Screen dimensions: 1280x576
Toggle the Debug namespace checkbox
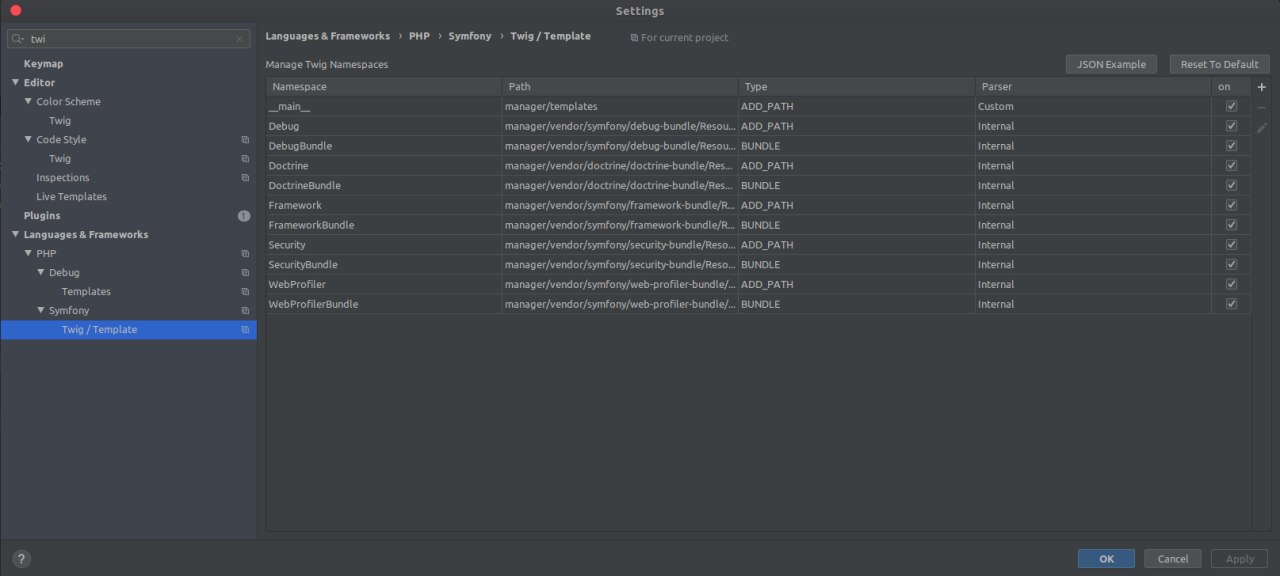pyautogui.click(x=1231, y=126)
